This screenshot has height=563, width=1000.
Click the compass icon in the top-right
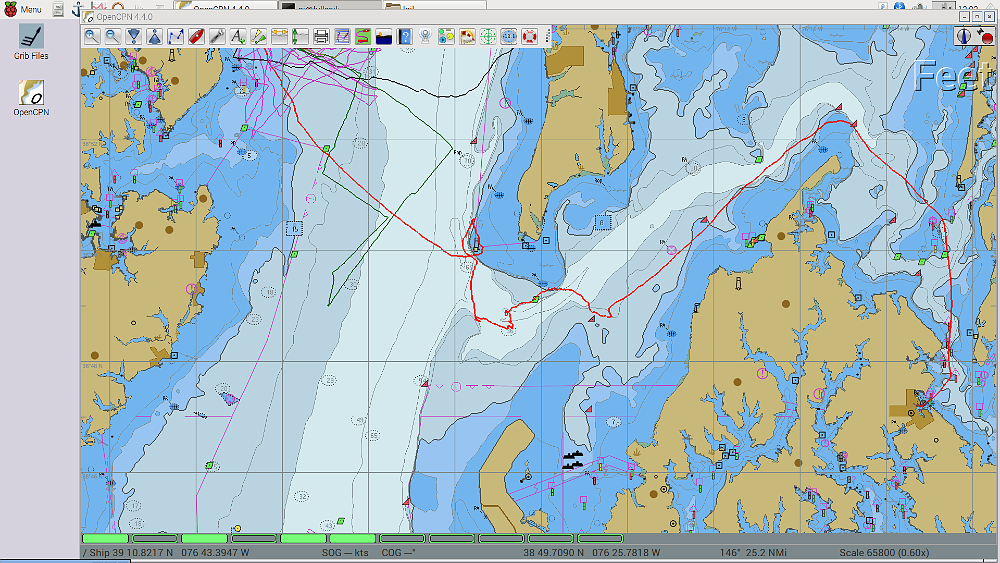(964, 36)
